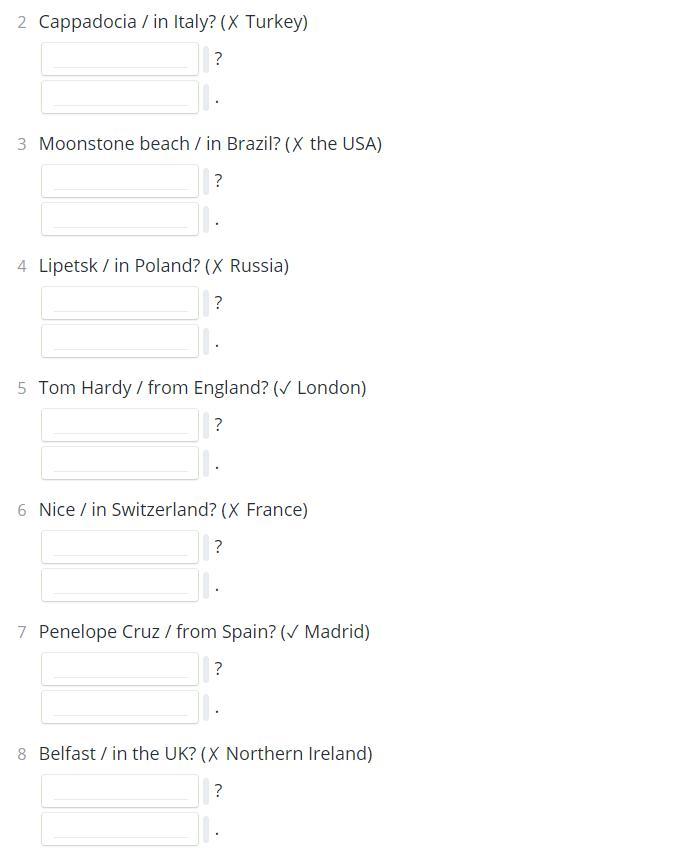The height and width of the screenshot is (856, 690).
Task: Click the Moonstone beach answer input field
Action: click(120, 219)
